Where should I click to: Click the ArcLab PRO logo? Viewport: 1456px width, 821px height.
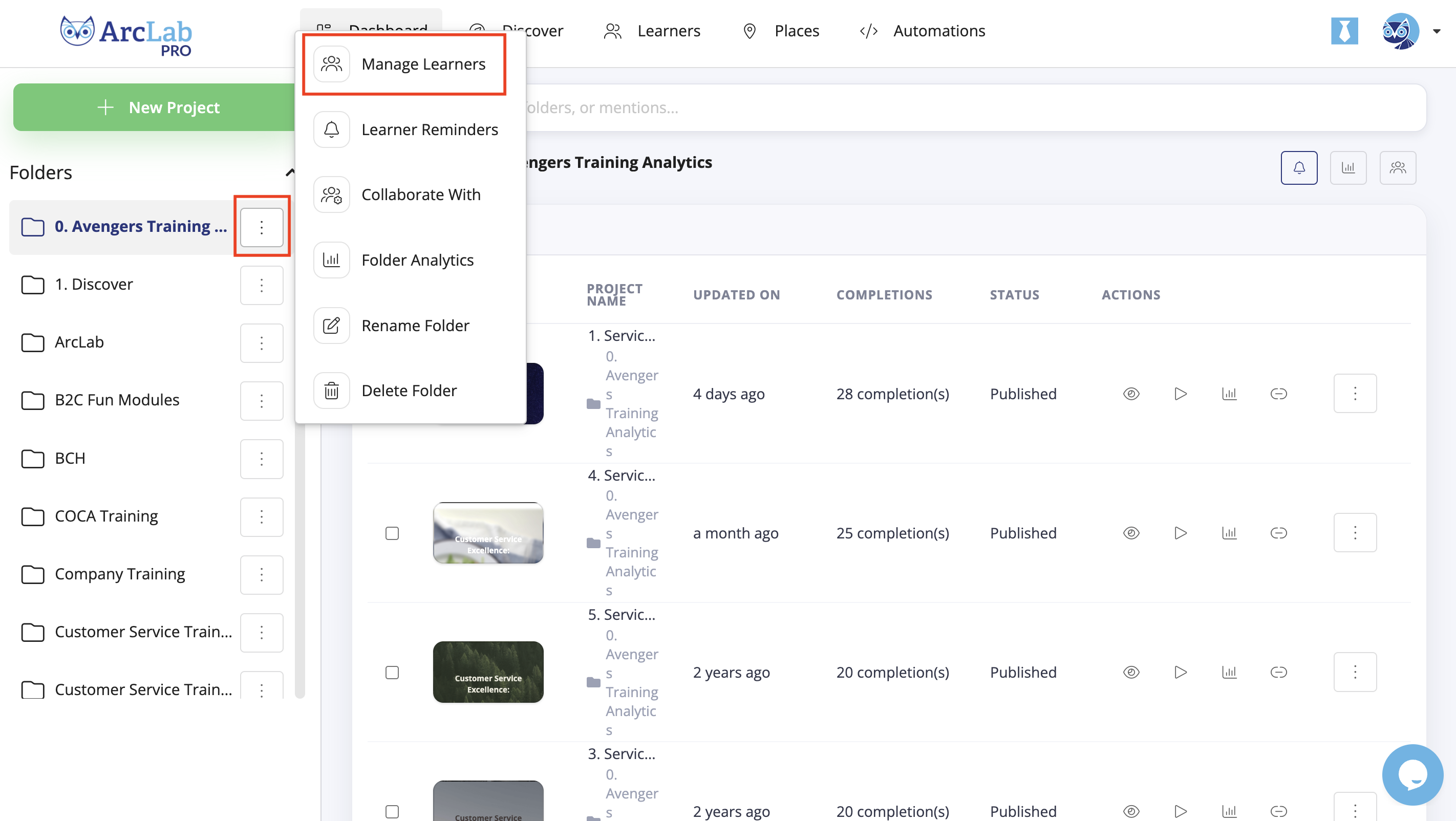pyautogui.click(x=126, y=36)
